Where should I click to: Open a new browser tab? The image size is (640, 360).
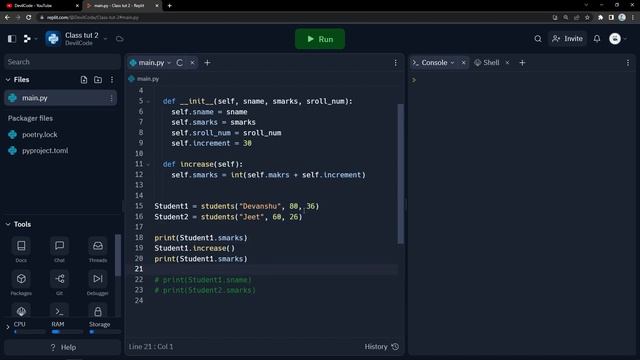pyautogui.click(x=169, y=6)
